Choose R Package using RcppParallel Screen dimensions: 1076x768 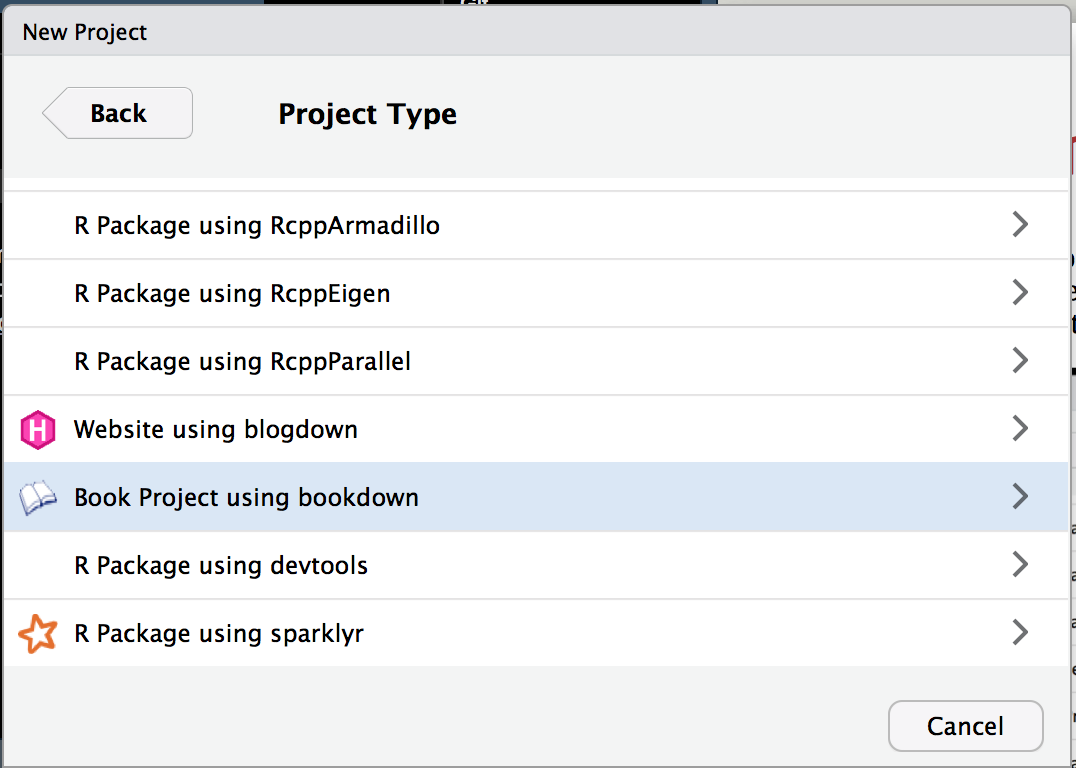[x=535, y=361]
